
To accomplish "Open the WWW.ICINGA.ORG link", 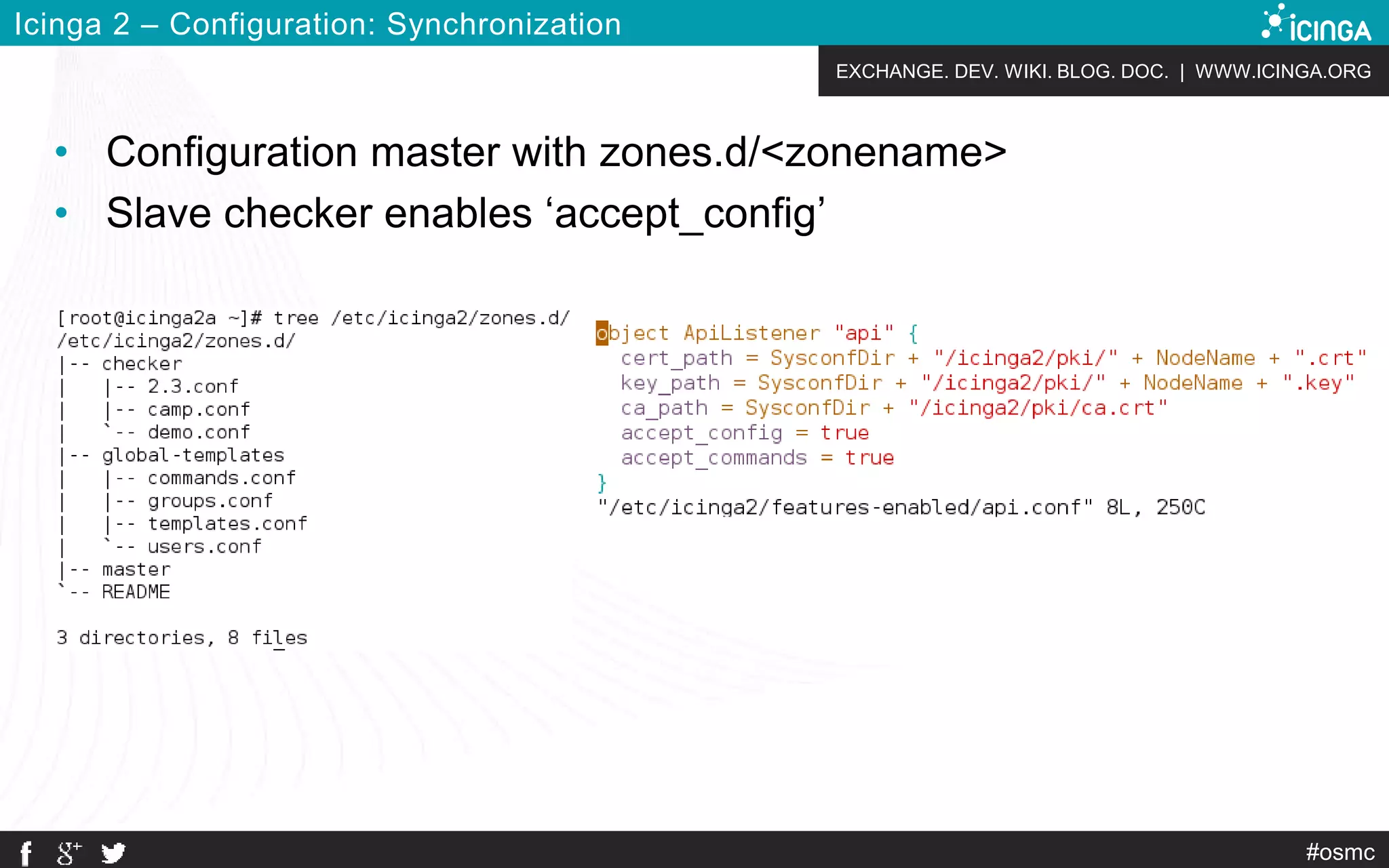I will click(x=1283, y=71).
